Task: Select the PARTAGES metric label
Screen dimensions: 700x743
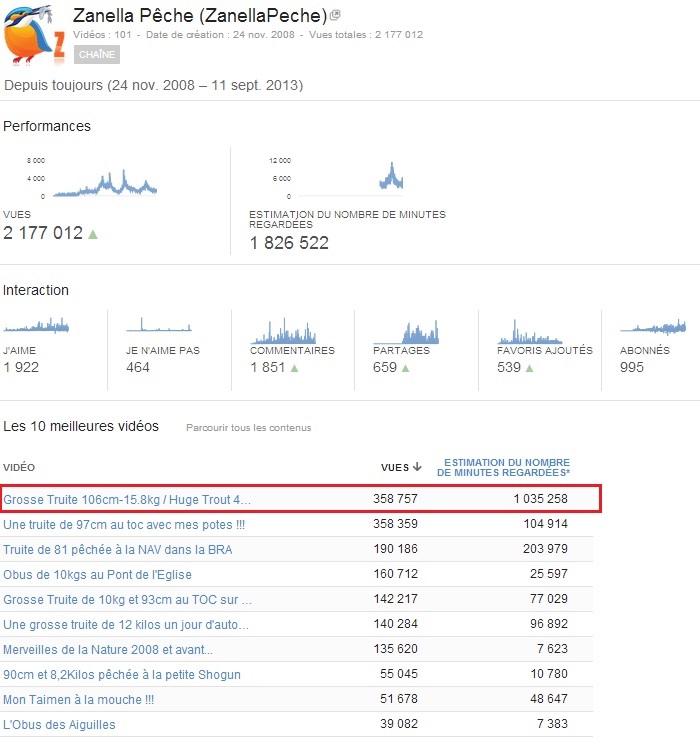Action: click(401, 351)
